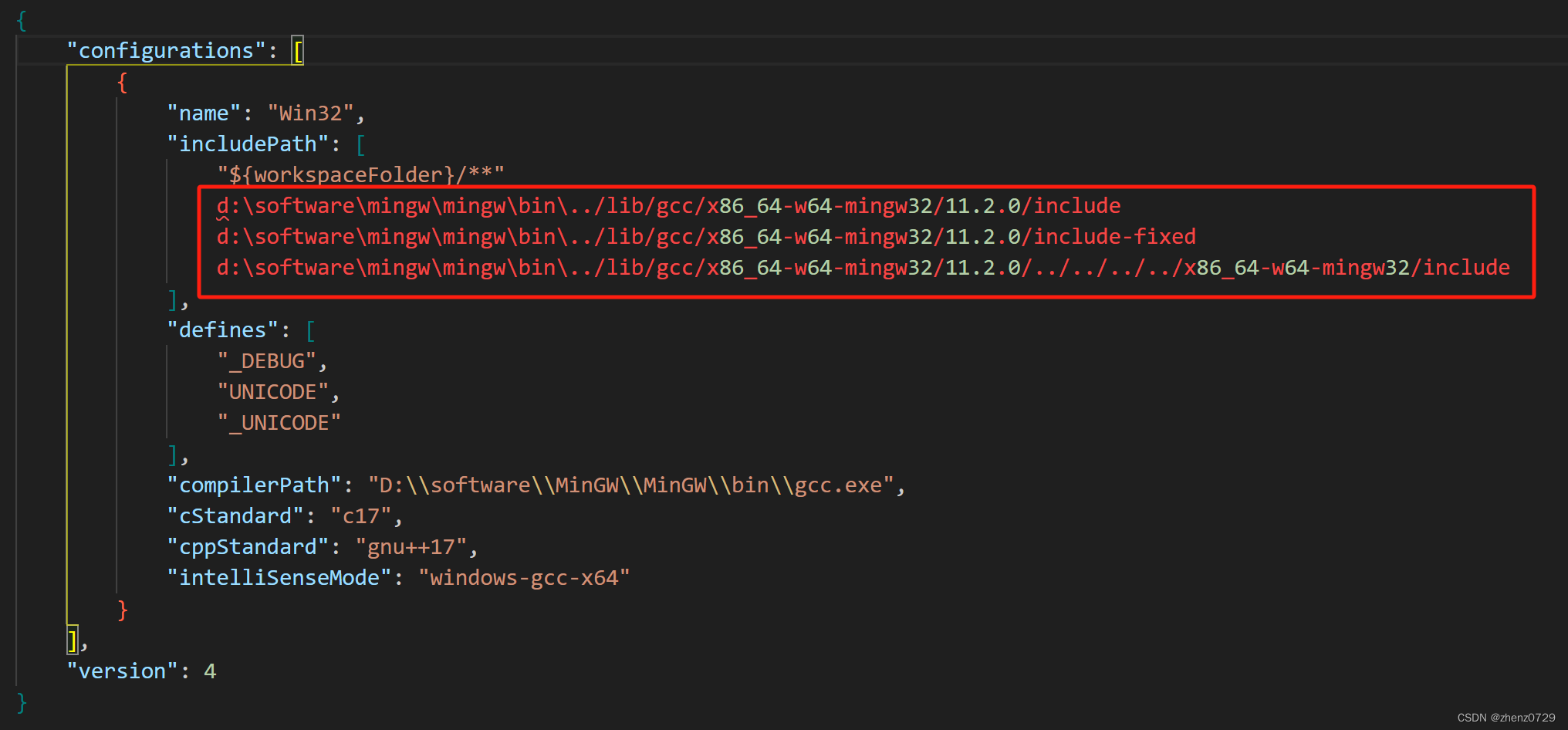Click the "name" key
This screenshot has height=730, width=1568.
[204, 113]
